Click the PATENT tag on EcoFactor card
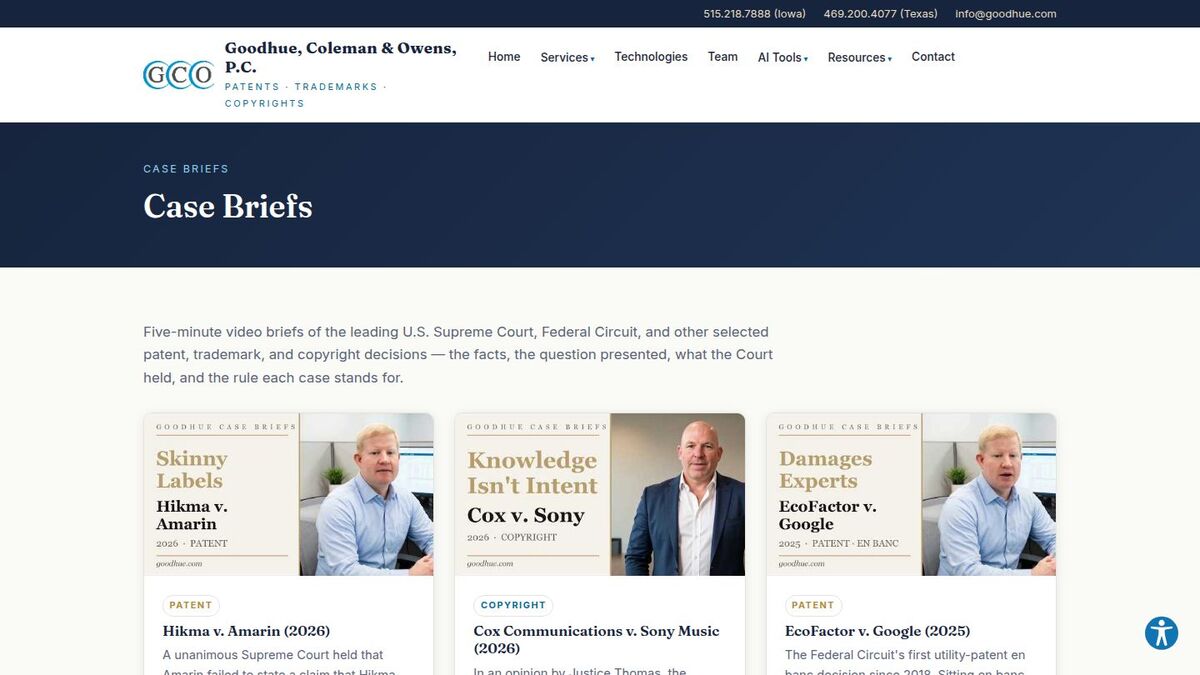This screenshot has height=675, width=1200. [813, 605]
